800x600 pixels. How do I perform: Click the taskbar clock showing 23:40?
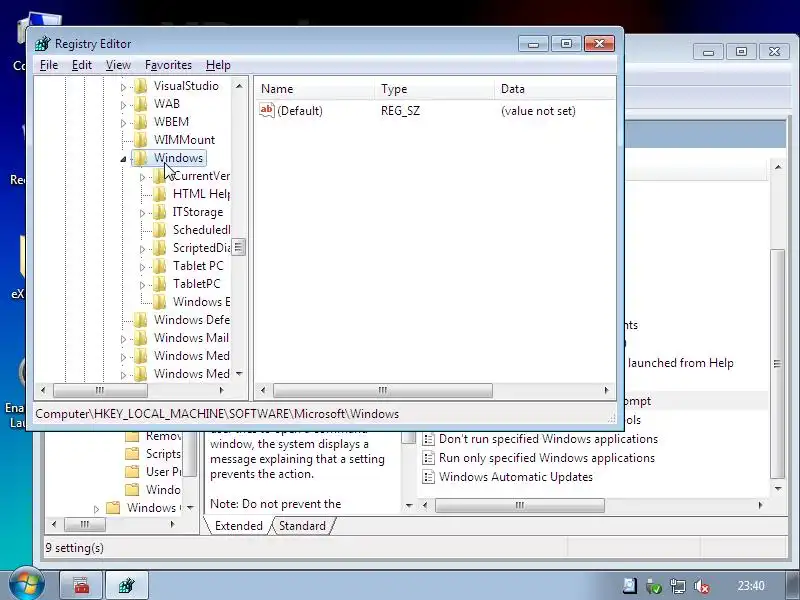point(751,586)
